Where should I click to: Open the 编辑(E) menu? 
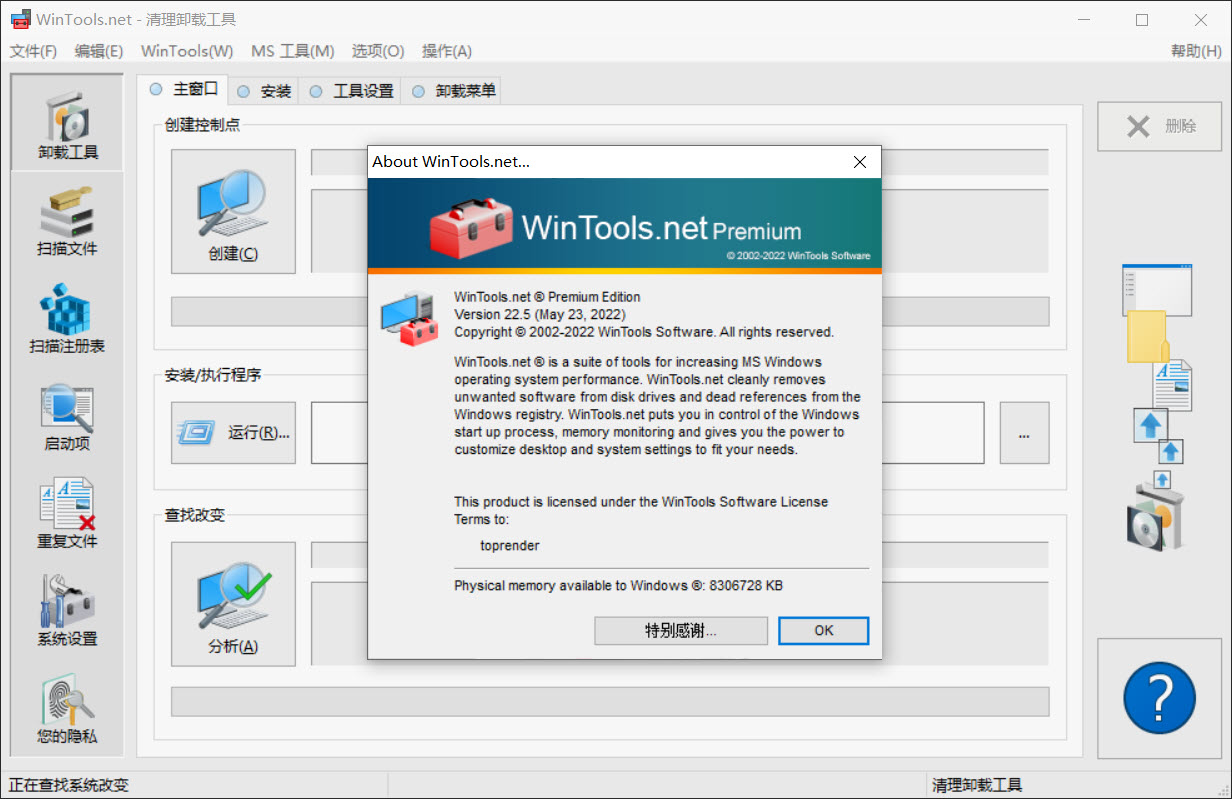pos(99,51)
